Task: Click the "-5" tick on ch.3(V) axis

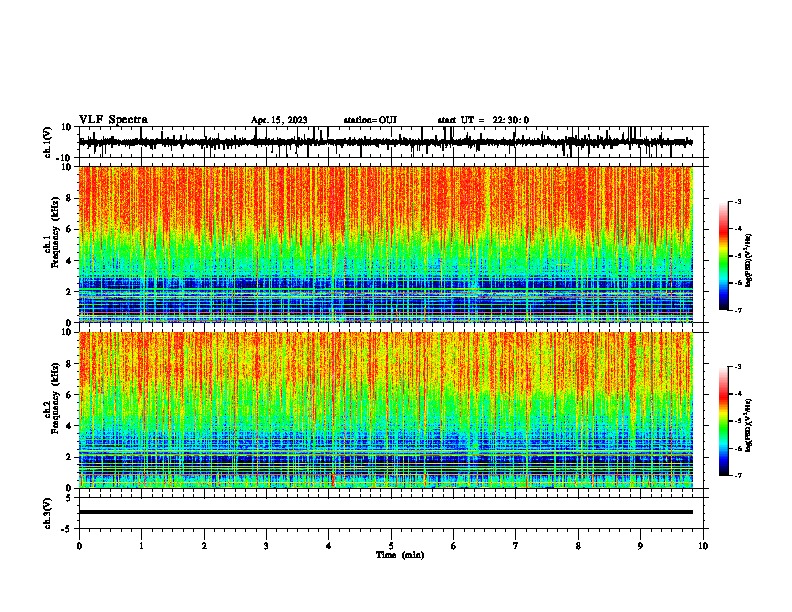Action: pos(68,529)
